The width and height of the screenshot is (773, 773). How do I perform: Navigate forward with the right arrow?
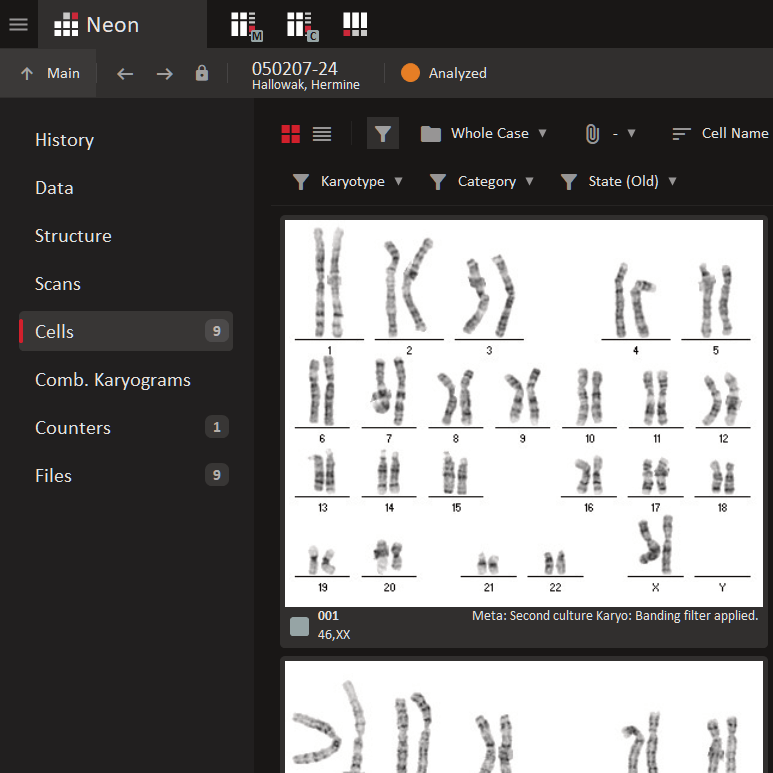click(165, 73)
